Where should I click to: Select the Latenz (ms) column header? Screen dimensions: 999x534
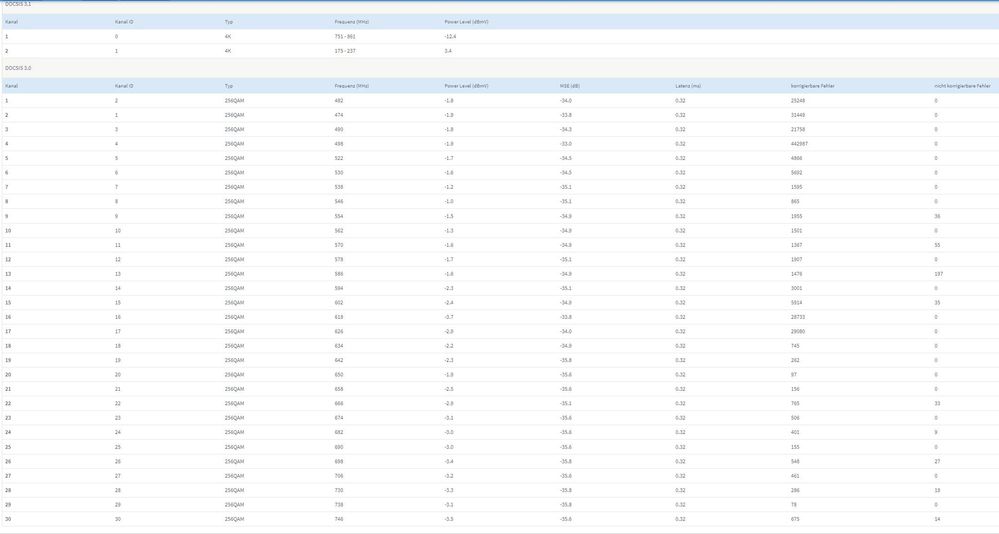click(688, 85)
